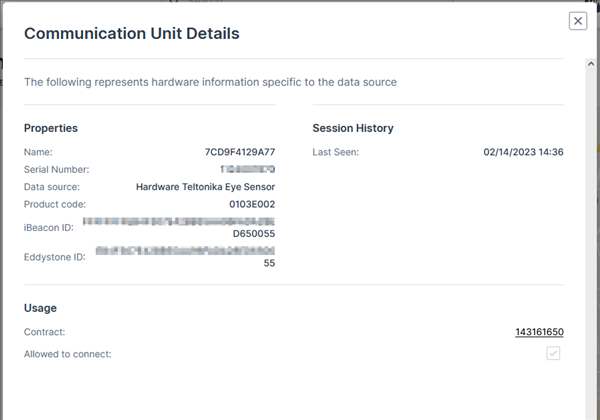The height and width of the screenshot is (420, 600).
Task: Click the Last Seen timestamp 02/14/2023 14:36
Action: (523, 152)
